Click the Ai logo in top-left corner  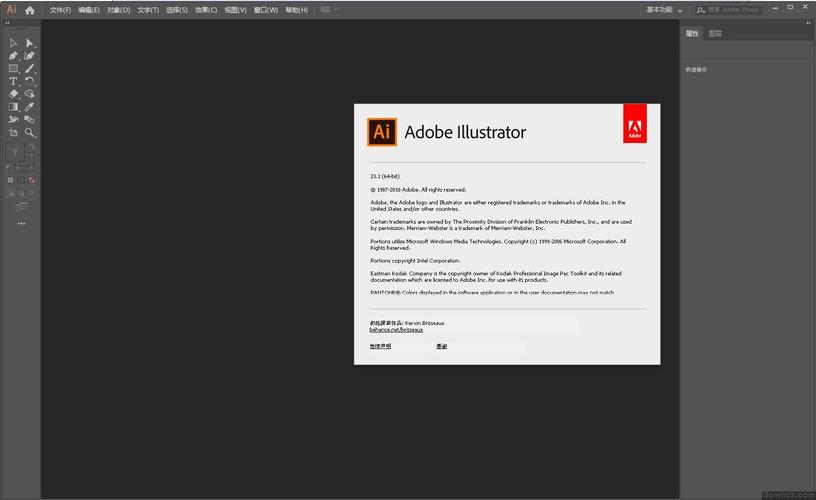click(x=11, y=9)
